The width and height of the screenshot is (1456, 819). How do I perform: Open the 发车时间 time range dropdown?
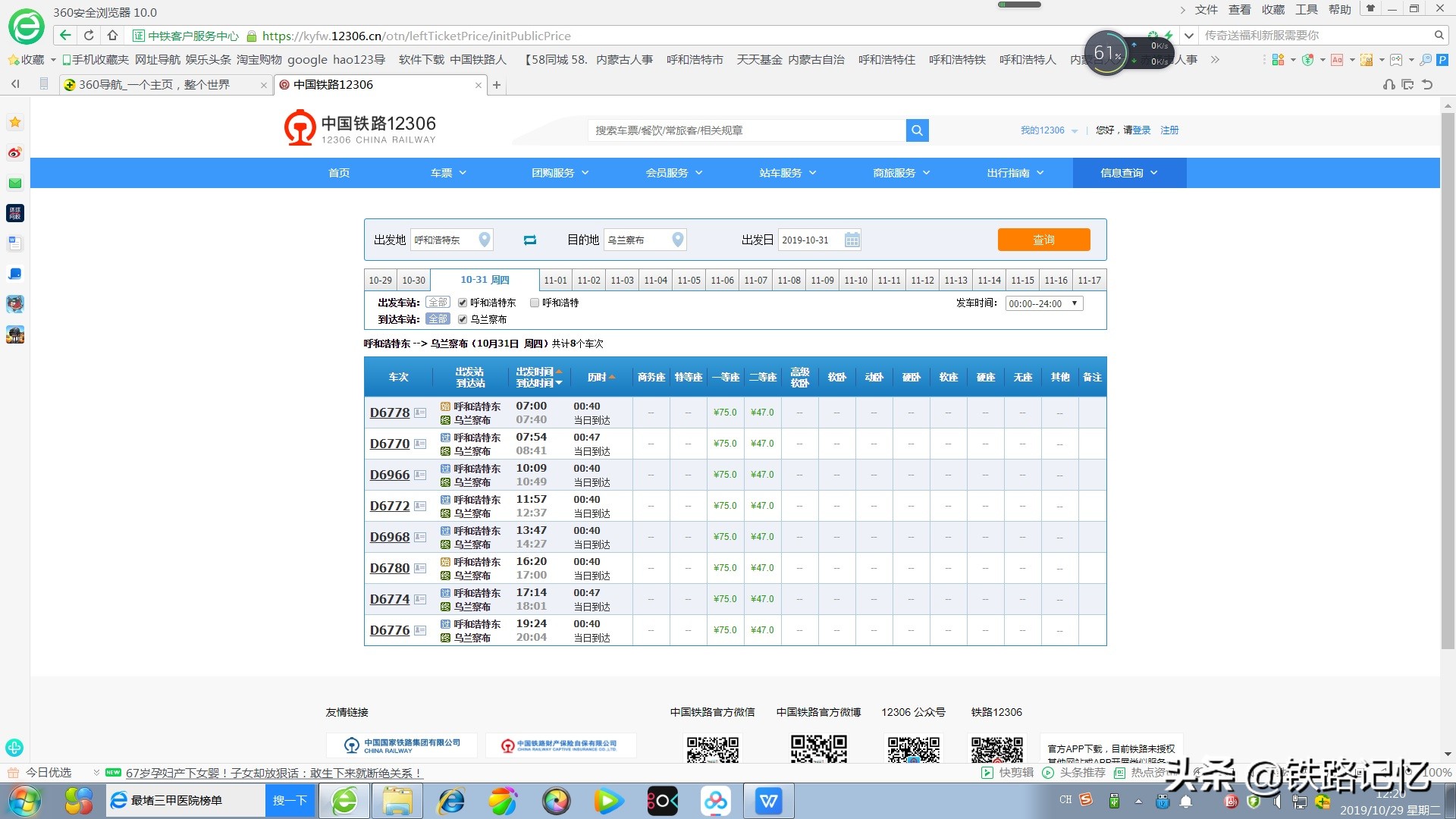click(1043, 303)
